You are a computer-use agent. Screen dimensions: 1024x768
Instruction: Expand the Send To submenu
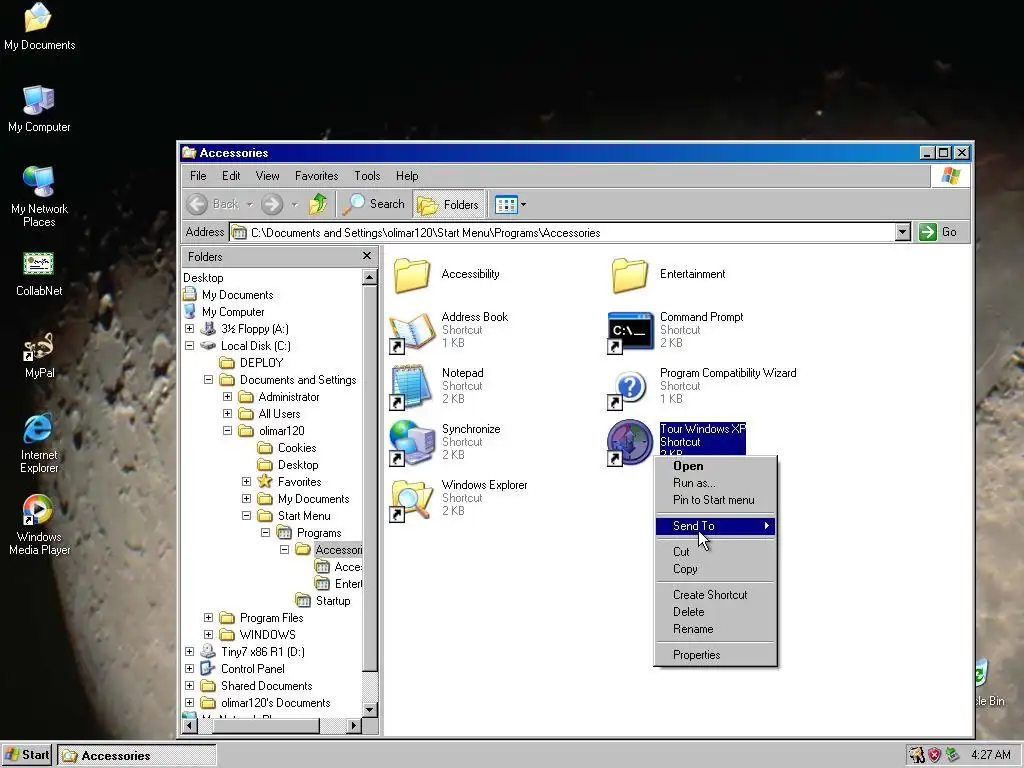(715, 526)
